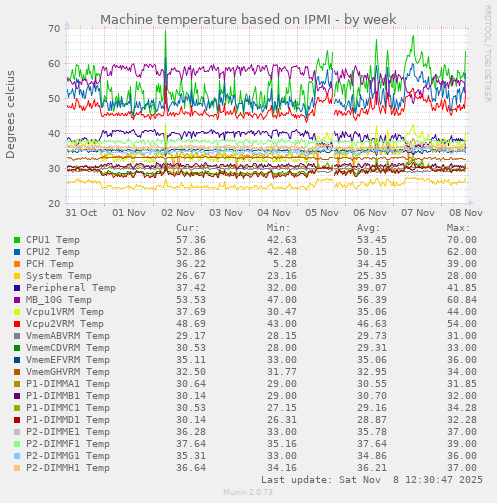
Task: Click the Max: column header
Action: pos(459,228)
